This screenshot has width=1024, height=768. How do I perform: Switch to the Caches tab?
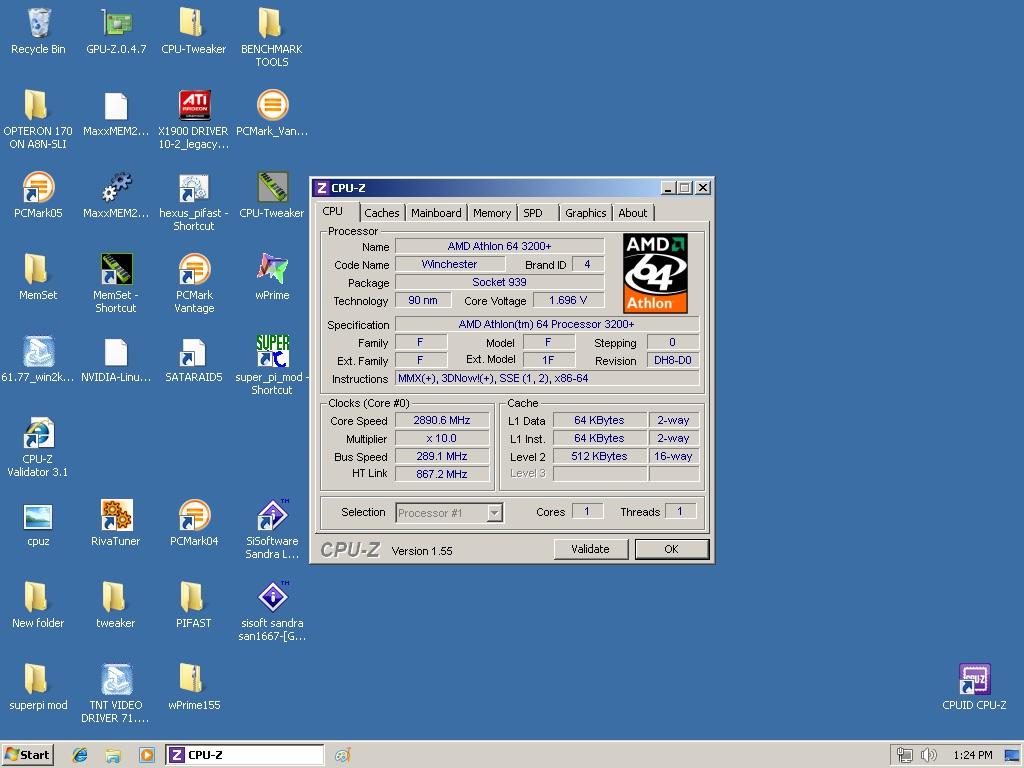381,213
